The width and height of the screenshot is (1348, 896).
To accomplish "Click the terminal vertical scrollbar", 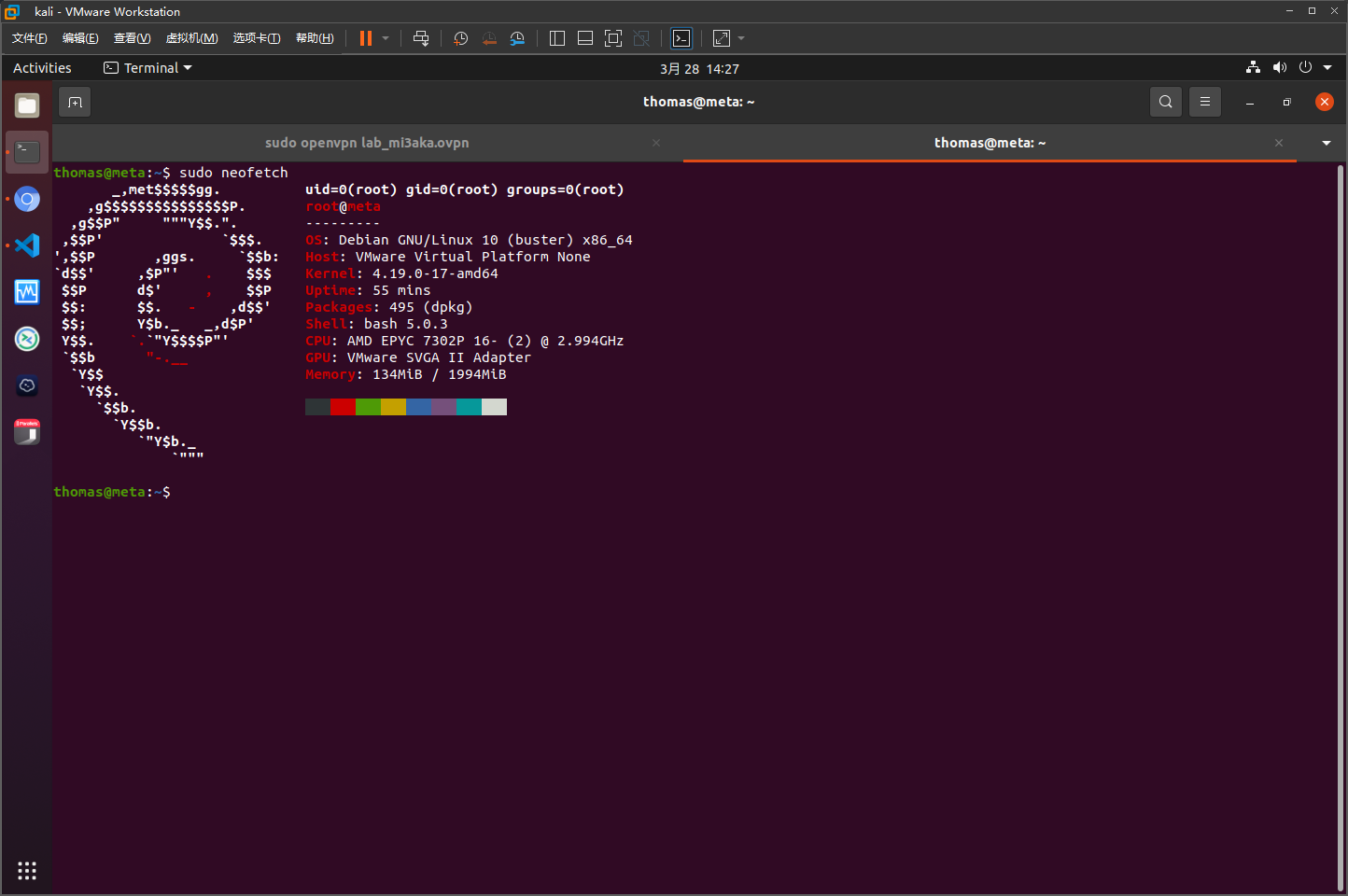I will 1341,527.
